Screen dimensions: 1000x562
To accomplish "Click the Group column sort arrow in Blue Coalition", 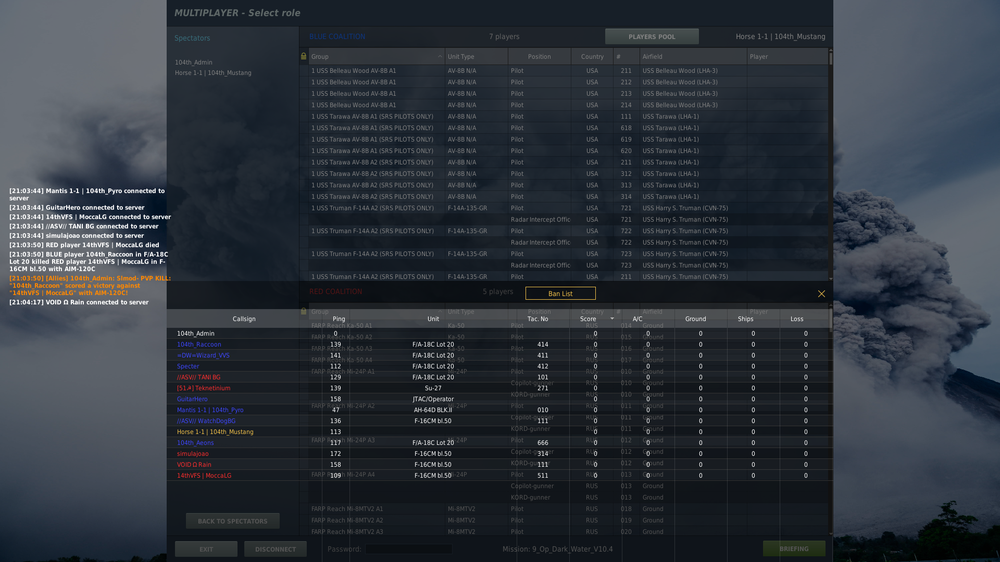I will [x=439, y=57].
